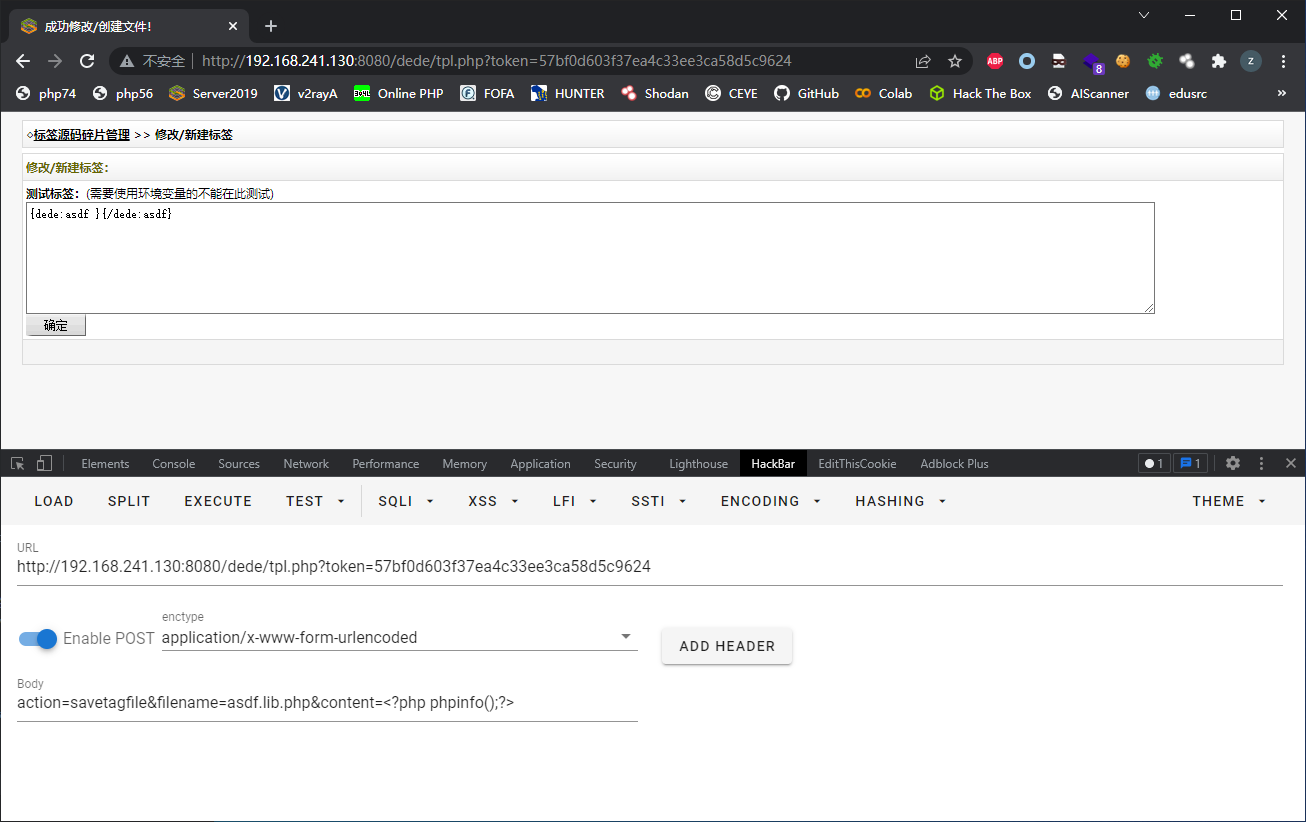Expand the LFI dropdown menu
Screen dimensions: 1306x822
pyautogui.click(x=577, y=501)
